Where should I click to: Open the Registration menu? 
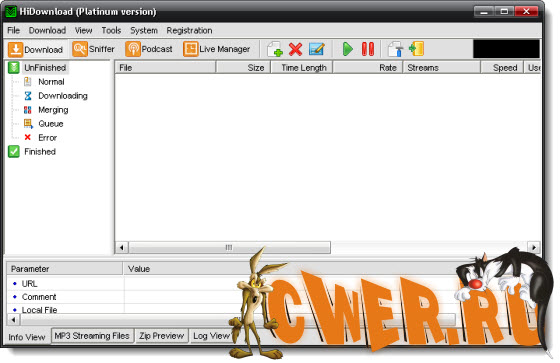pyautogui.click(x=189, y=30)
